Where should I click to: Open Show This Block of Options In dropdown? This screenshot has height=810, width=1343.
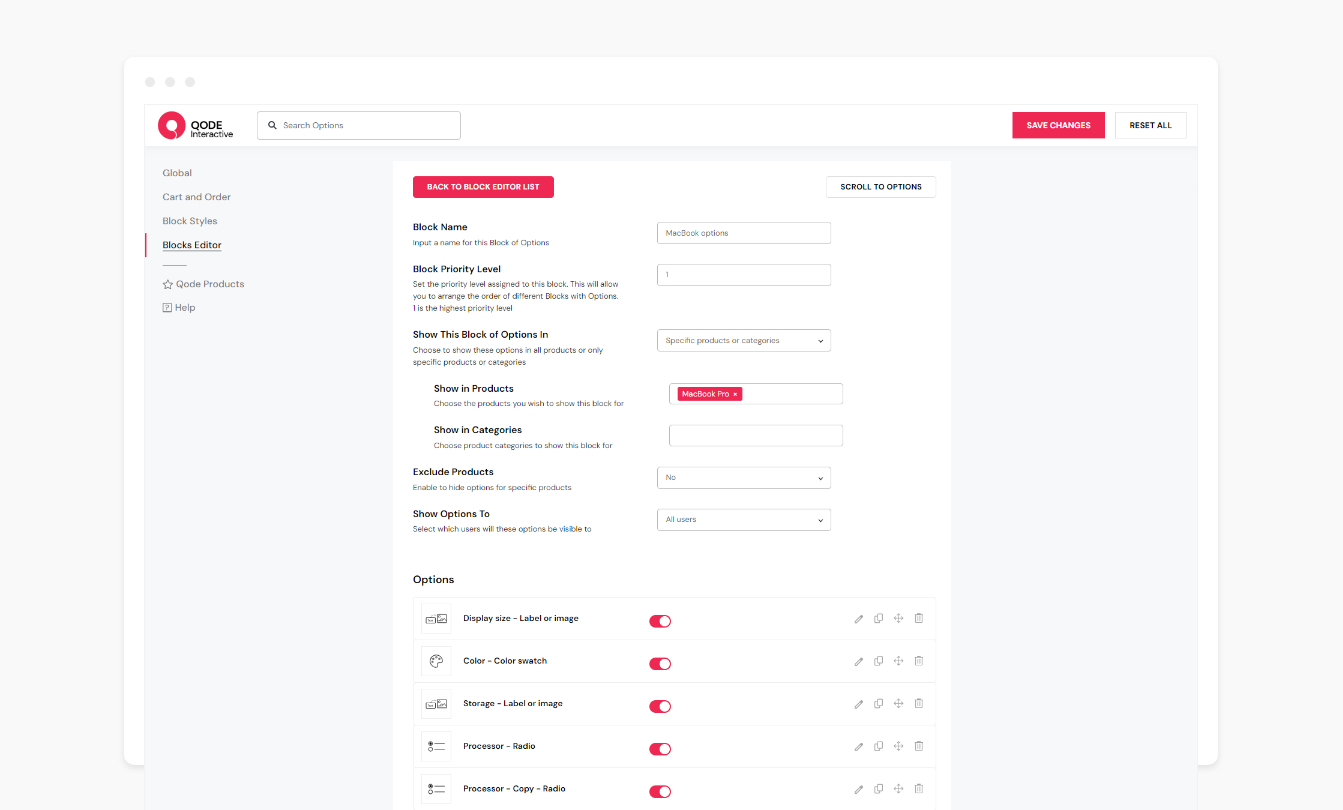point(744,340)
